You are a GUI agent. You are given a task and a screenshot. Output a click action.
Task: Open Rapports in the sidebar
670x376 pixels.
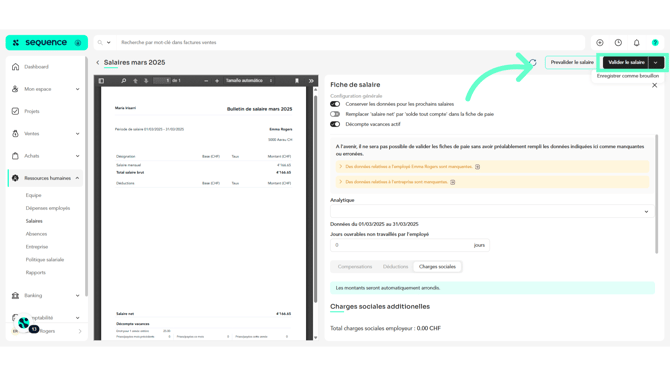pyautogui.click(x=35, y=272)
